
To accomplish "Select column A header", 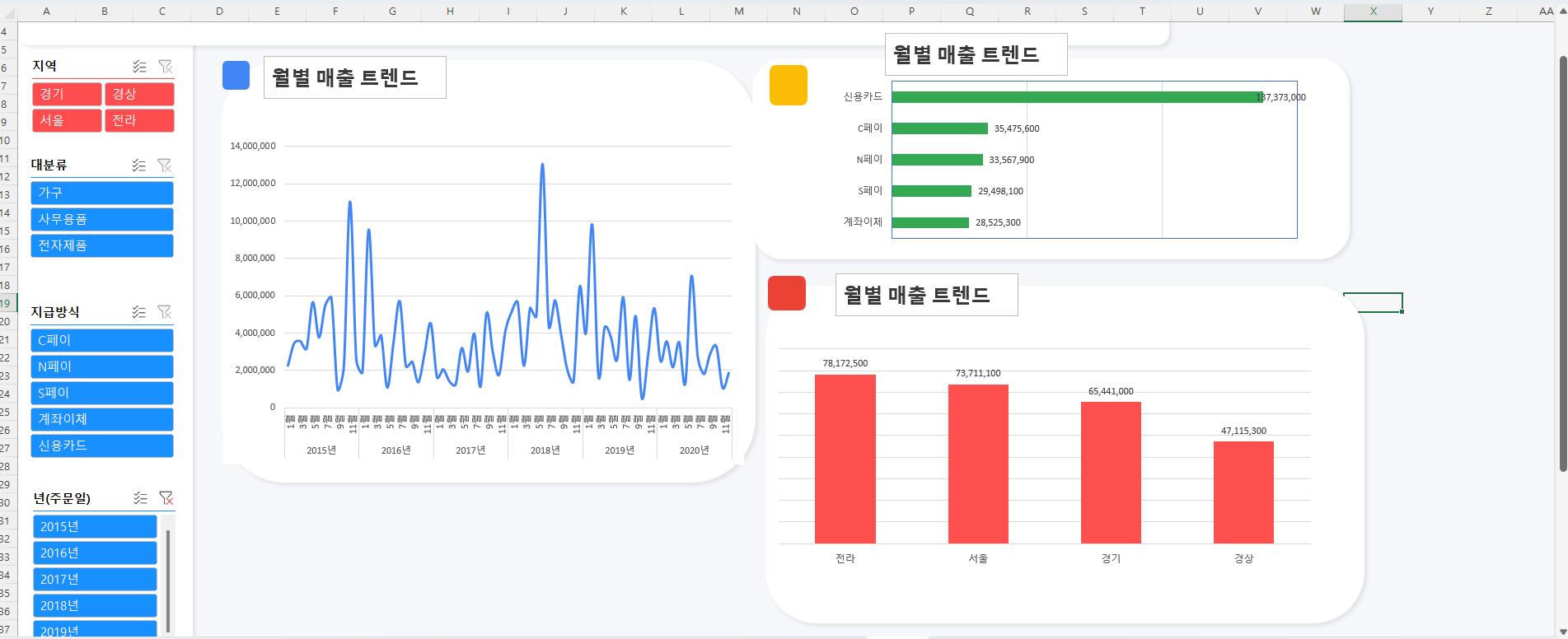I will pyautogui.click(x=46, y=11).
